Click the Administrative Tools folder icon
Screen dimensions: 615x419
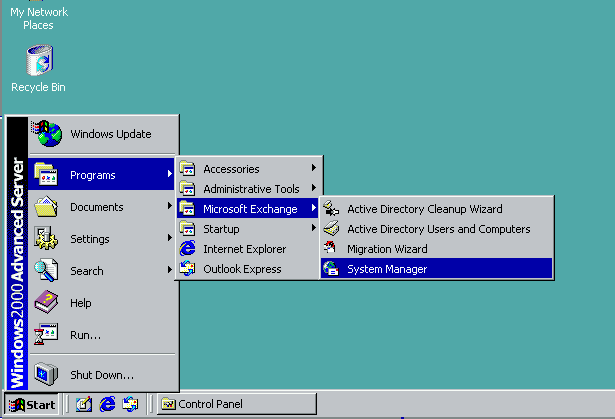[x=187, y=188]
